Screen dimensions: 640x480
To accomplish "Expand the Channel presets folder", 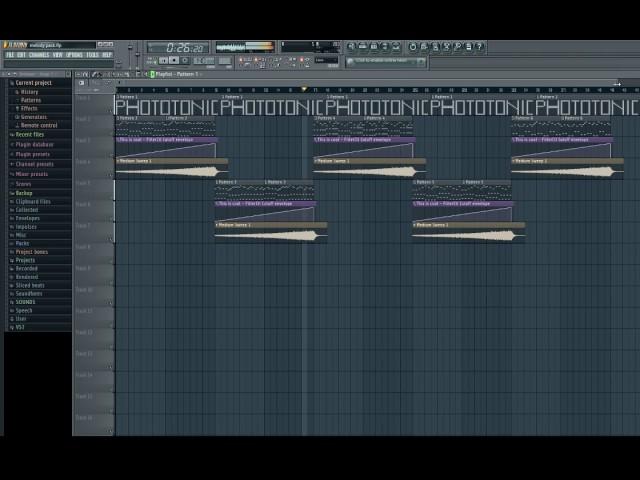I will click(34, 164).
